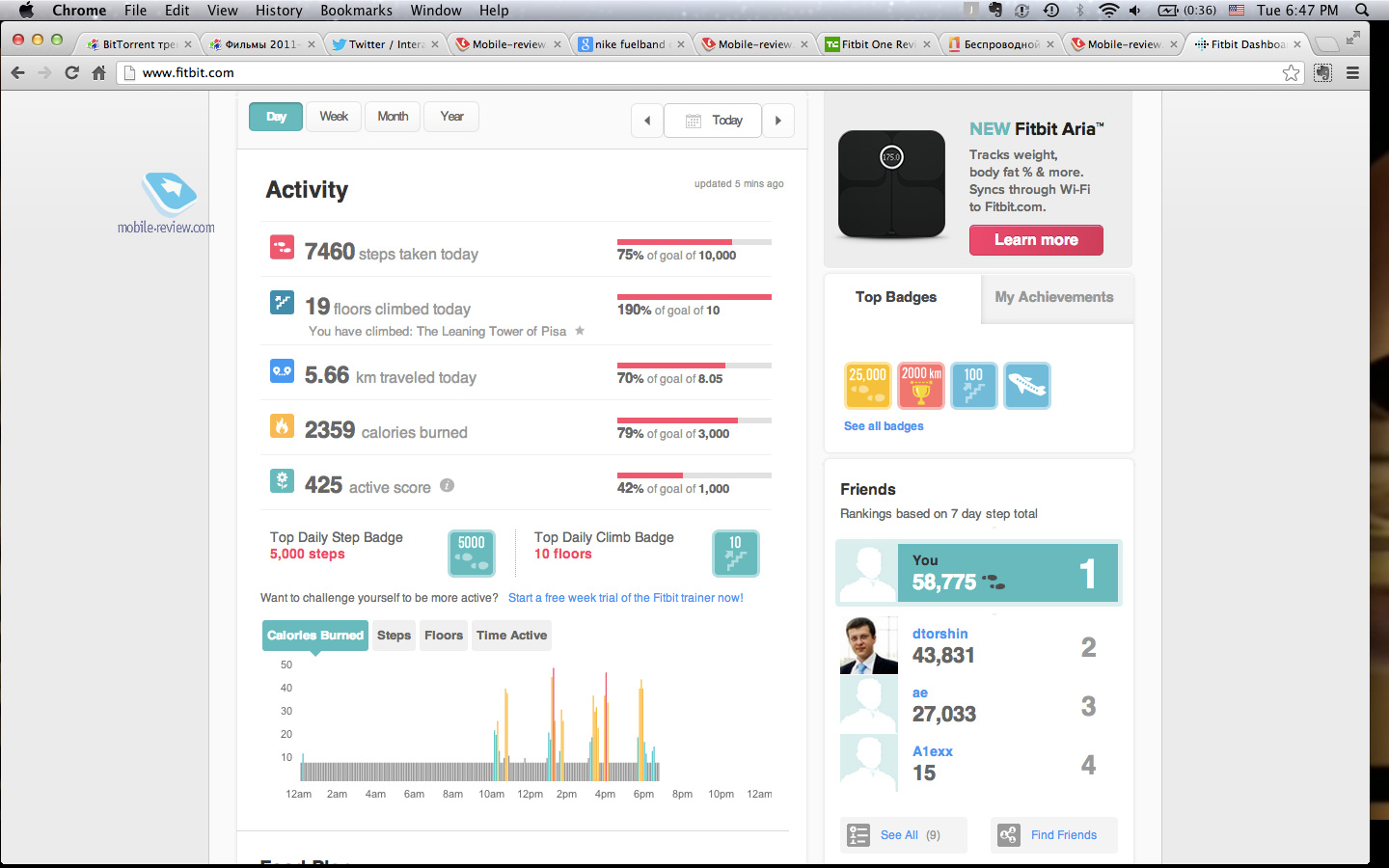The width and height of the screenshot is (1389, 868).
Task: Click the calendar icon beside Today
Action: coord(693,121)
